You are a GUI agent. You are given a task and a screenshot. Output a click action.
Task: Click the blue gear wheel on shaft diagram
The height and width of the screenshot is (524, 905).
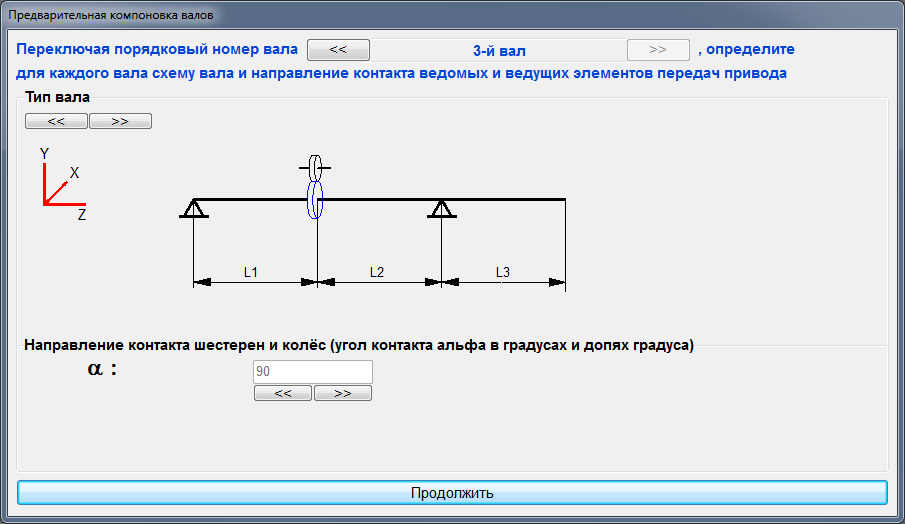[315, 200]
